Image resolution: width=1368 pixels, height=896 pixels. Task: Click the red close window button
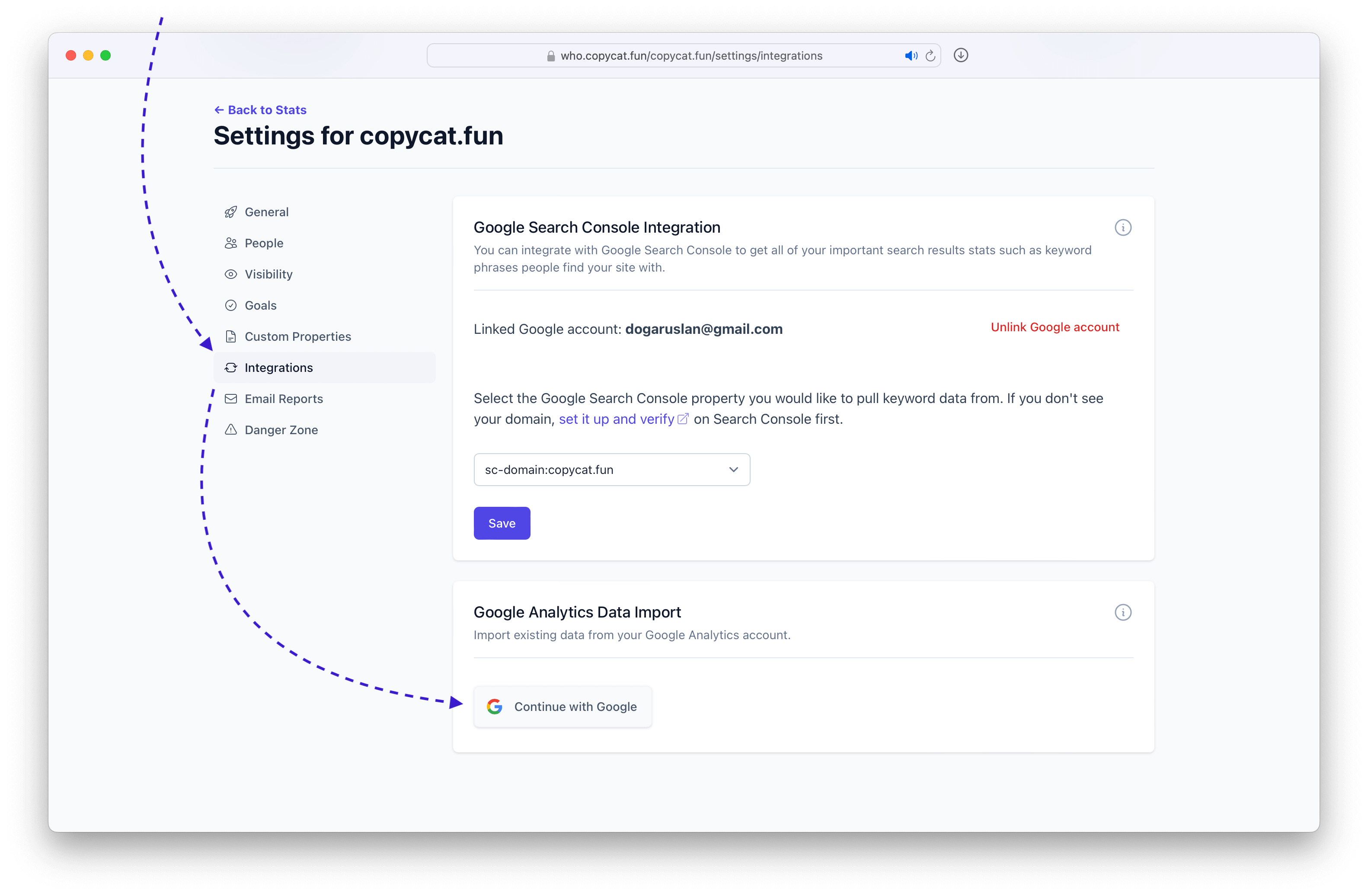[71, 55]
